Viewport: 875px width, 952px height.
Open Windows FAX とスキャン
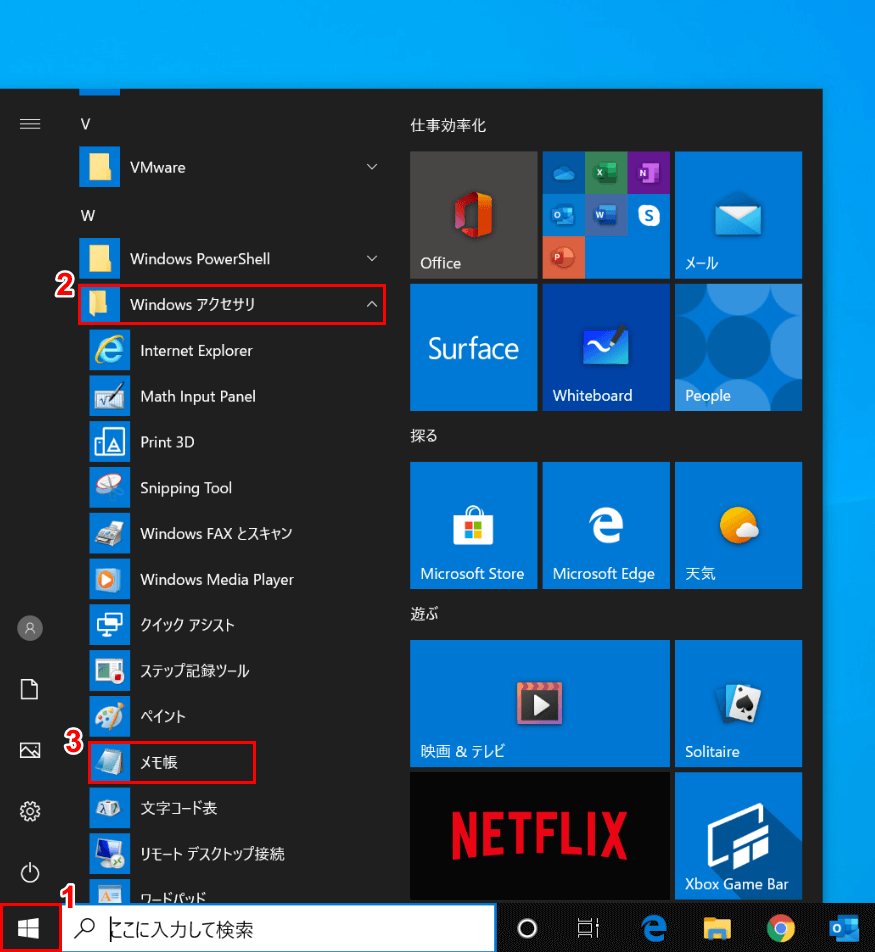tap(237, 533)
